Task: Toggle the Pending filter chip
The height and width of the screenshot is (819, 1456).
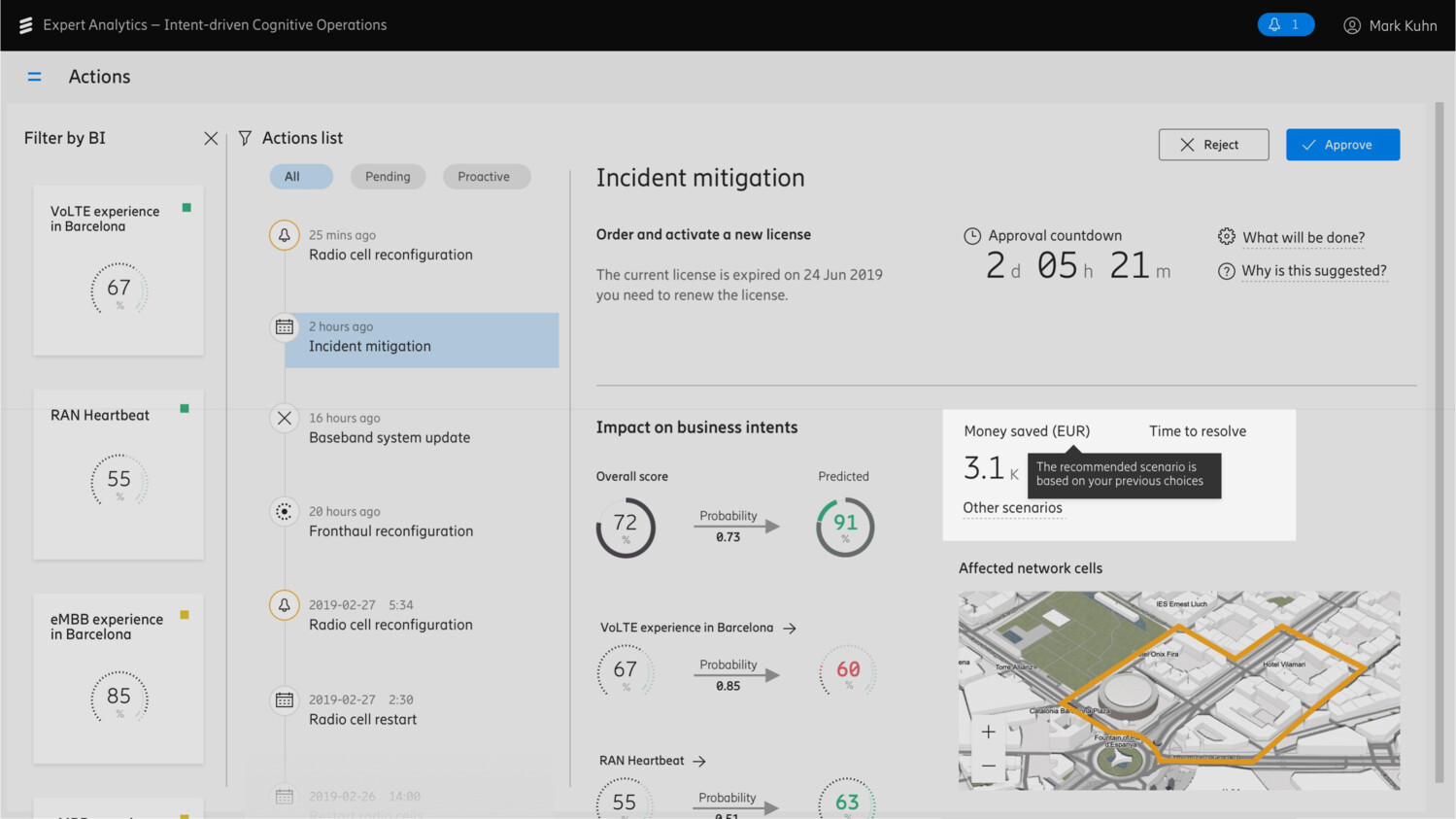Action: [x=388, y=177]
